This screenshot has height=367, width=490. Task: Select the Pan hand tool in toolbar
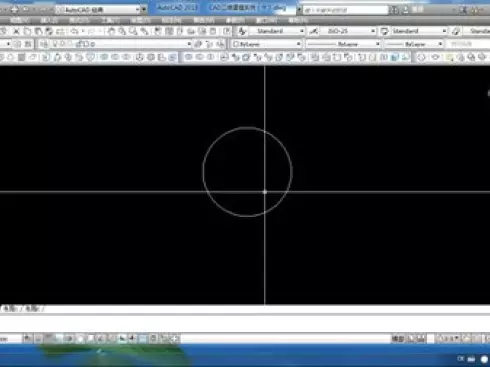click(111, 31)
